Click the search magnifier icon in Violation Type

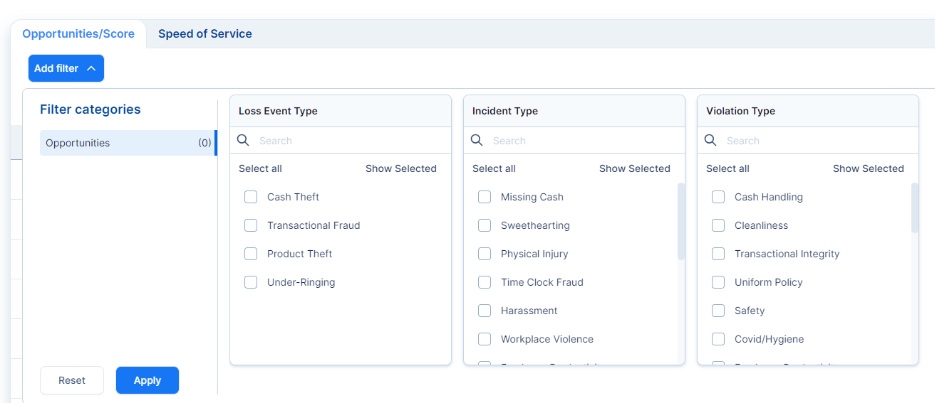(712, 141)
